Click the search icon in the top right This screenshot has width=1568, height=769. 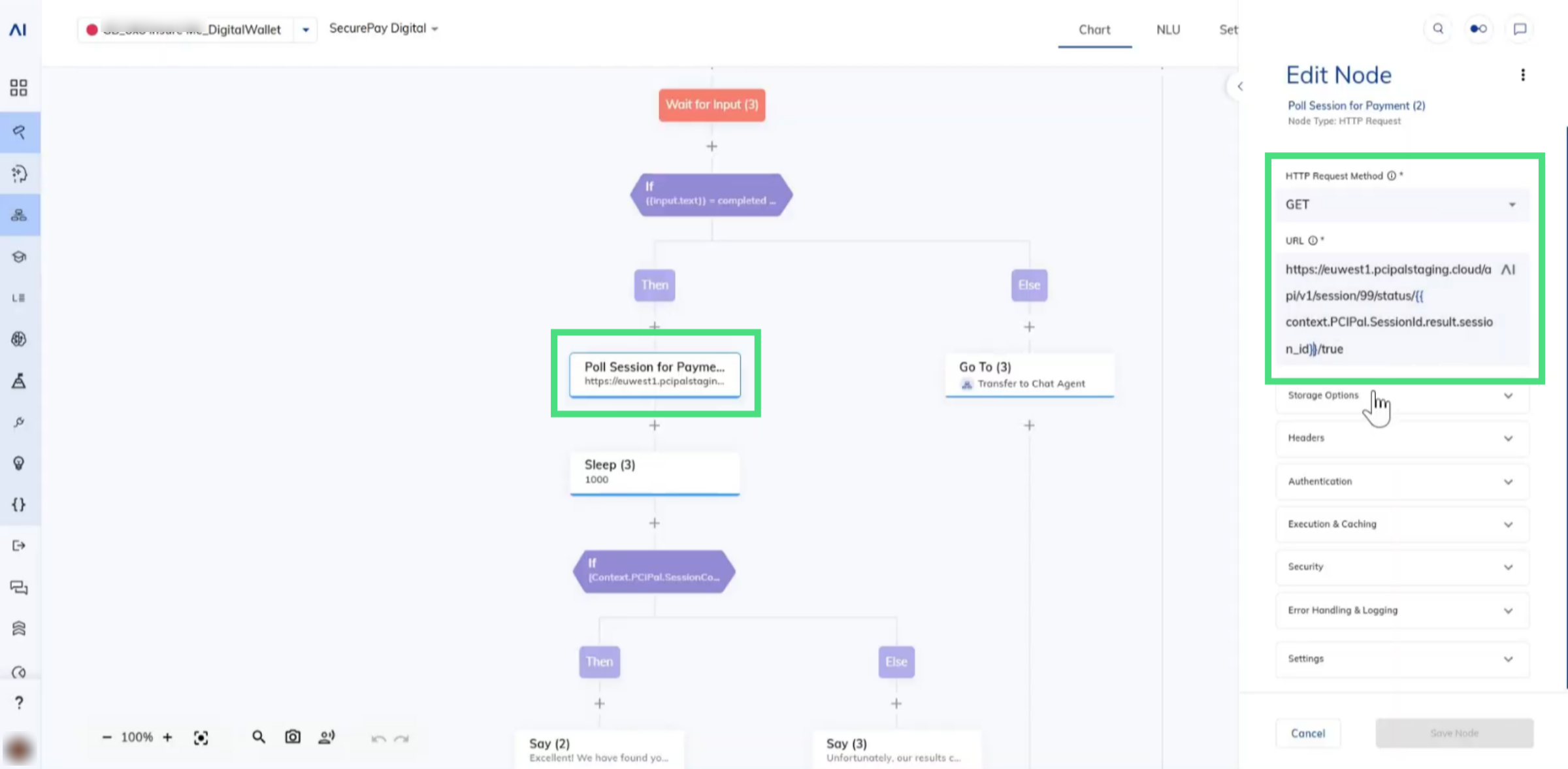coord(1438,29)
